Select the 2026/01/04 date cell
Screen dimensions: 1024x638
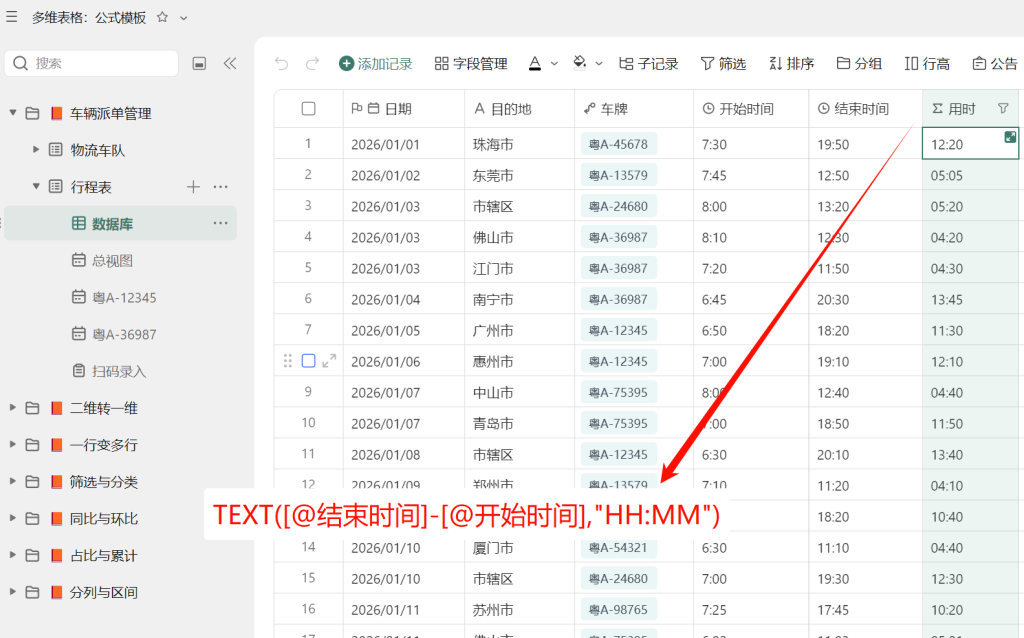404,299
